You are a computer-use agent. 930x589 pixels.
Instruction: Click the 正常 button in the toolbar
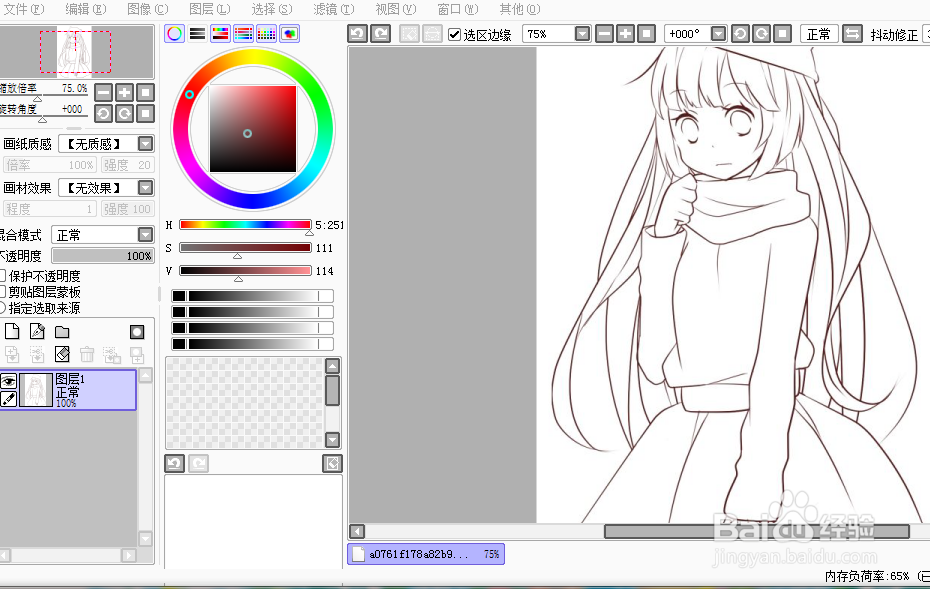point(819,34)
